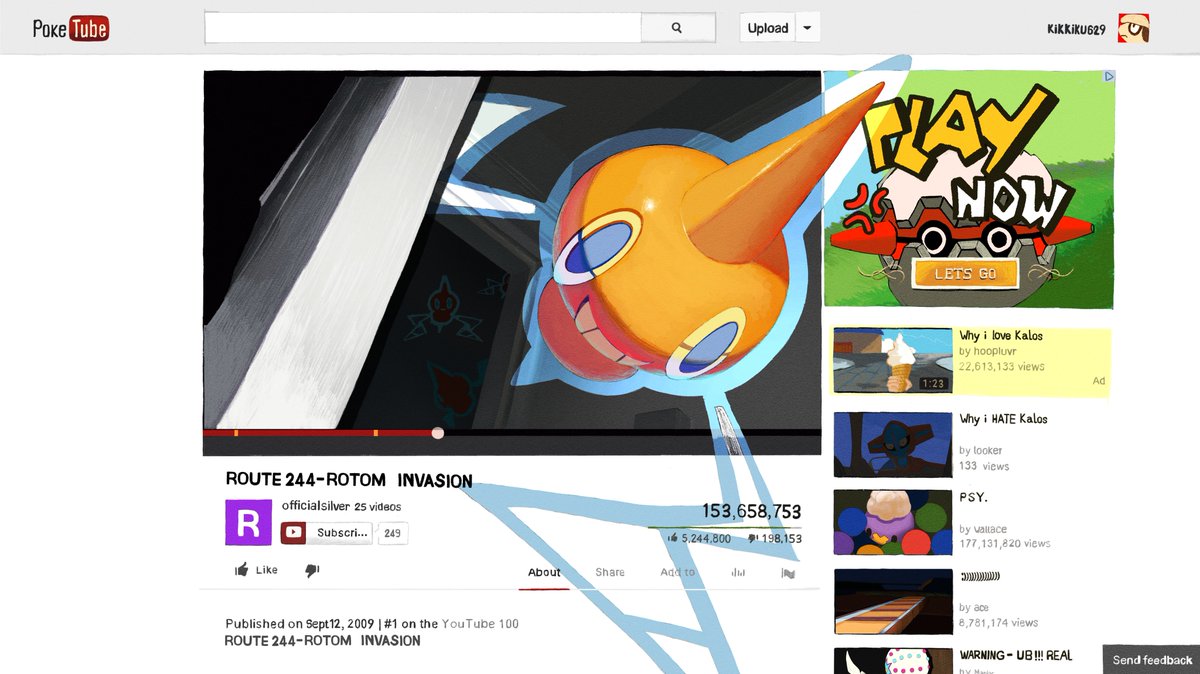The image size is (1200, 674).
Task: Switch to the About tab
Action: (x=544, y=572)
